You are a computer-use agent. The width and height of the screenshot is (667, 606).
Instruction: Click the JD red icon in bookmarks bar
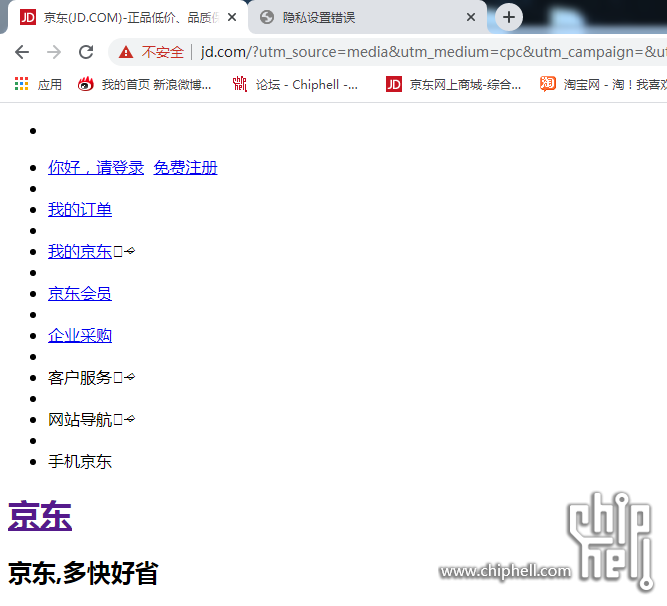tap(394, 84)
